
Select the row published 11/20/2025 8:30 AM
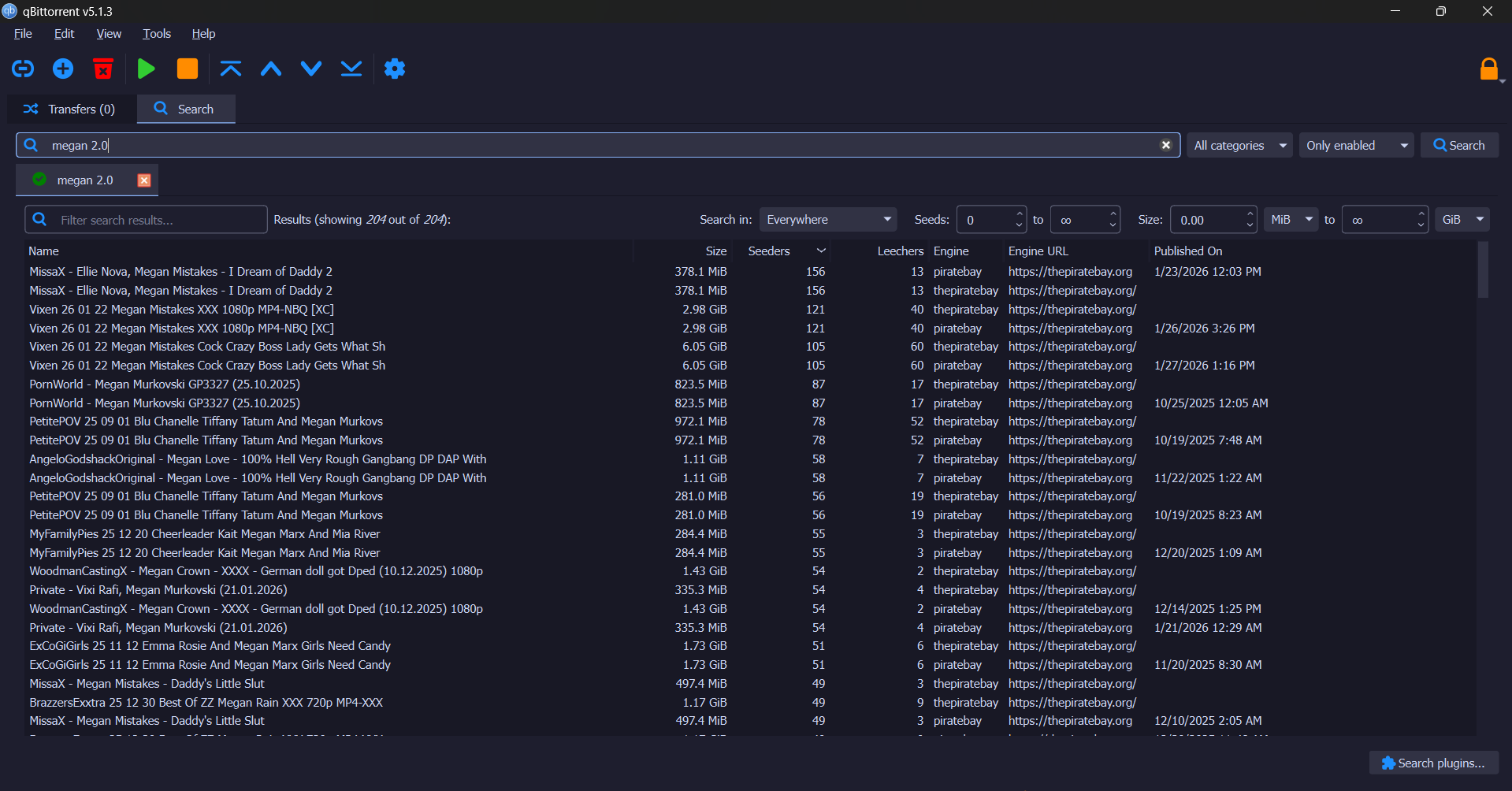[x=750, y=665]
